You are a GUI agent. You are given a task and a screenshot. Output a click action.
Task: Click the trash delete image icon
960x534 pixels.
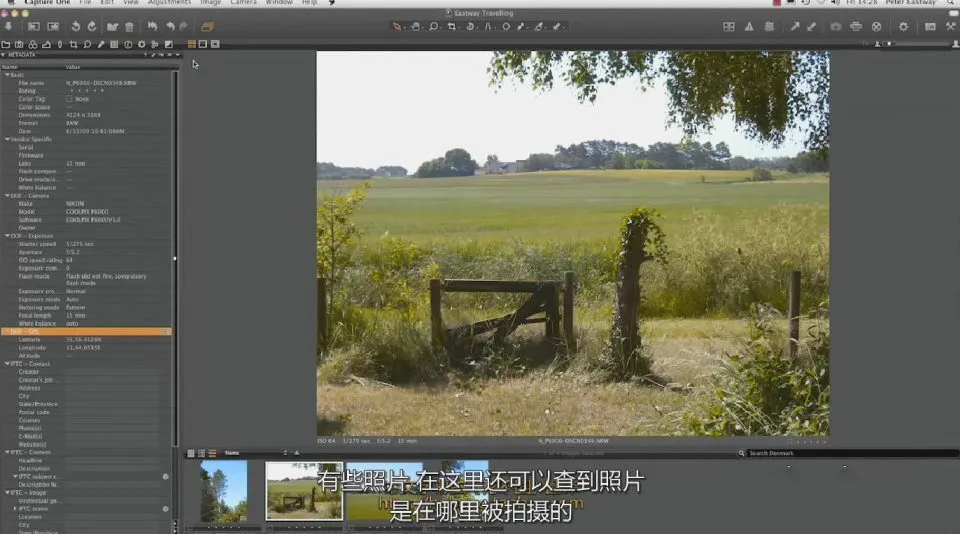pos(129,27)
